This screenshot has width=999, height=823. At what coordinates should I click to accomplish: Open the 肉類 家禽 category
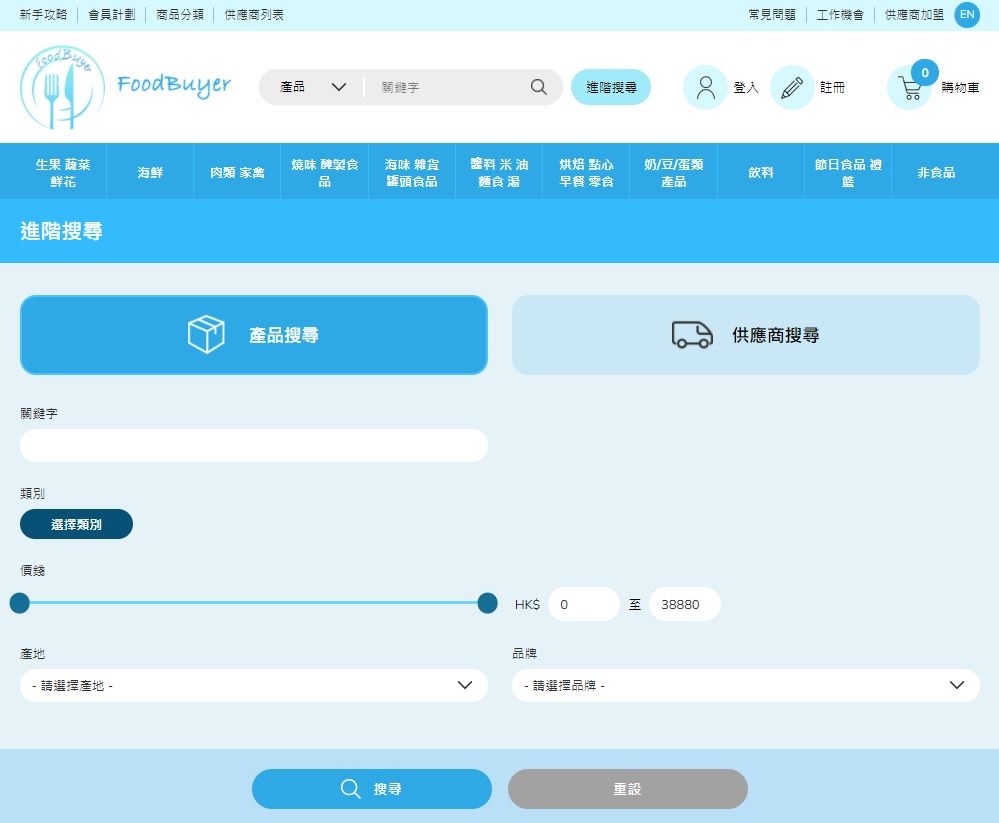[237, 172]
